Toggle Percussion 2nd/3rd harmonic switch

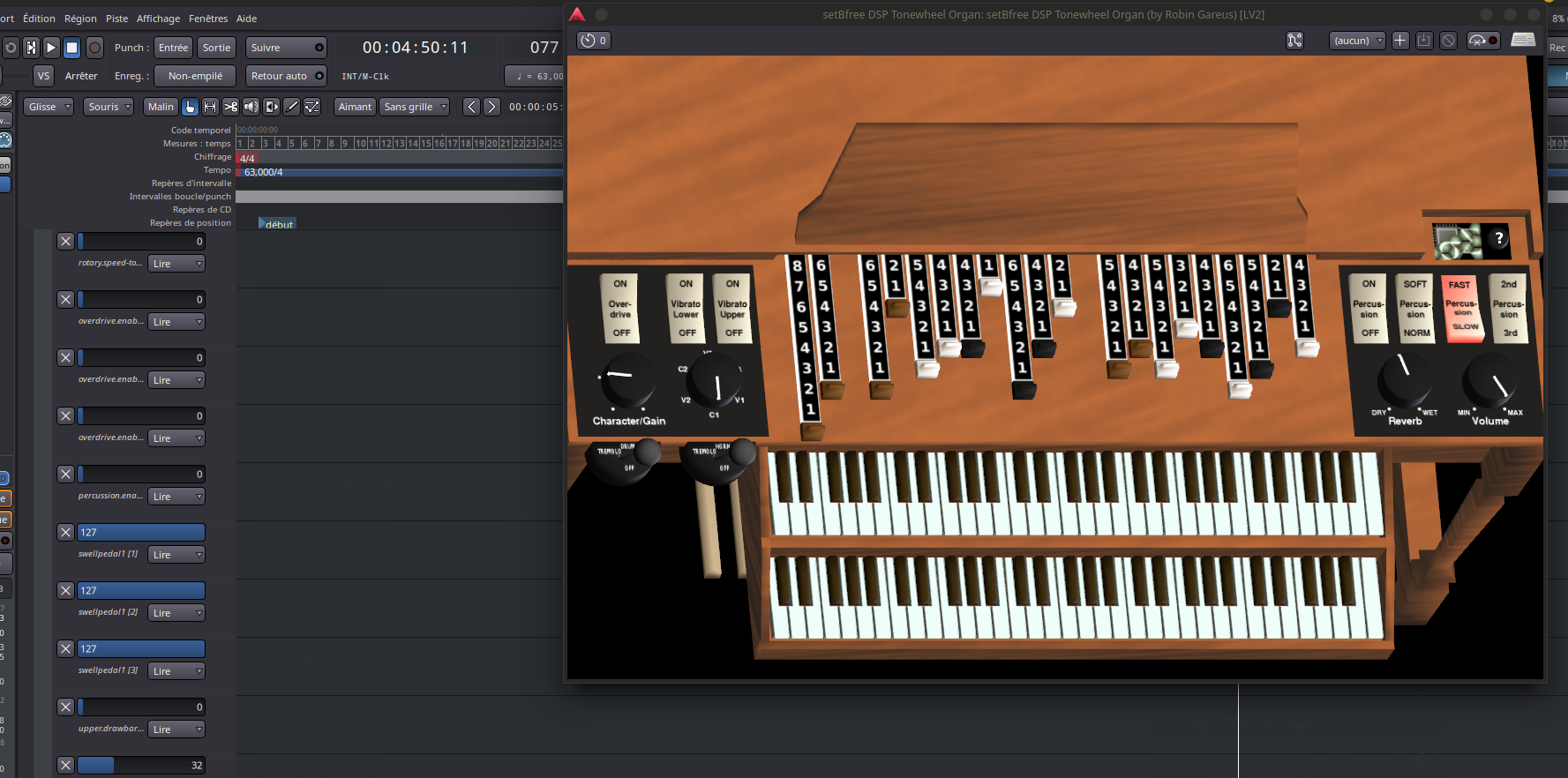(x=1509, y=308)
